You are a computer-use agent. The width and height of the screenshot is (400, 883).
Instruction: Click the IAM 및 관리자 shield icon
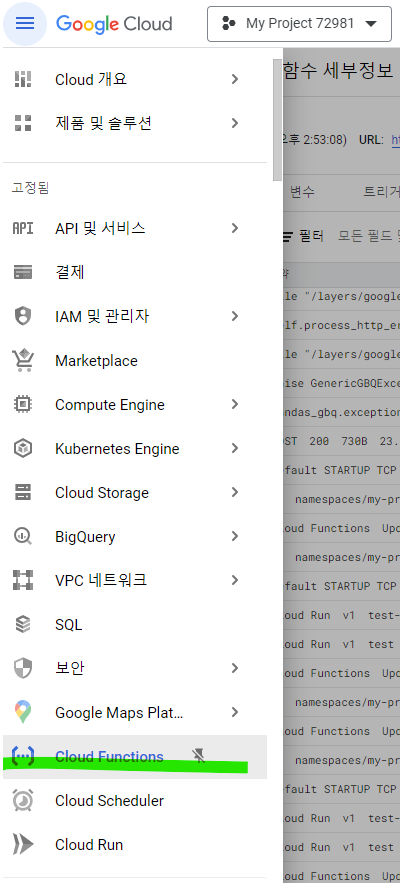23,316
